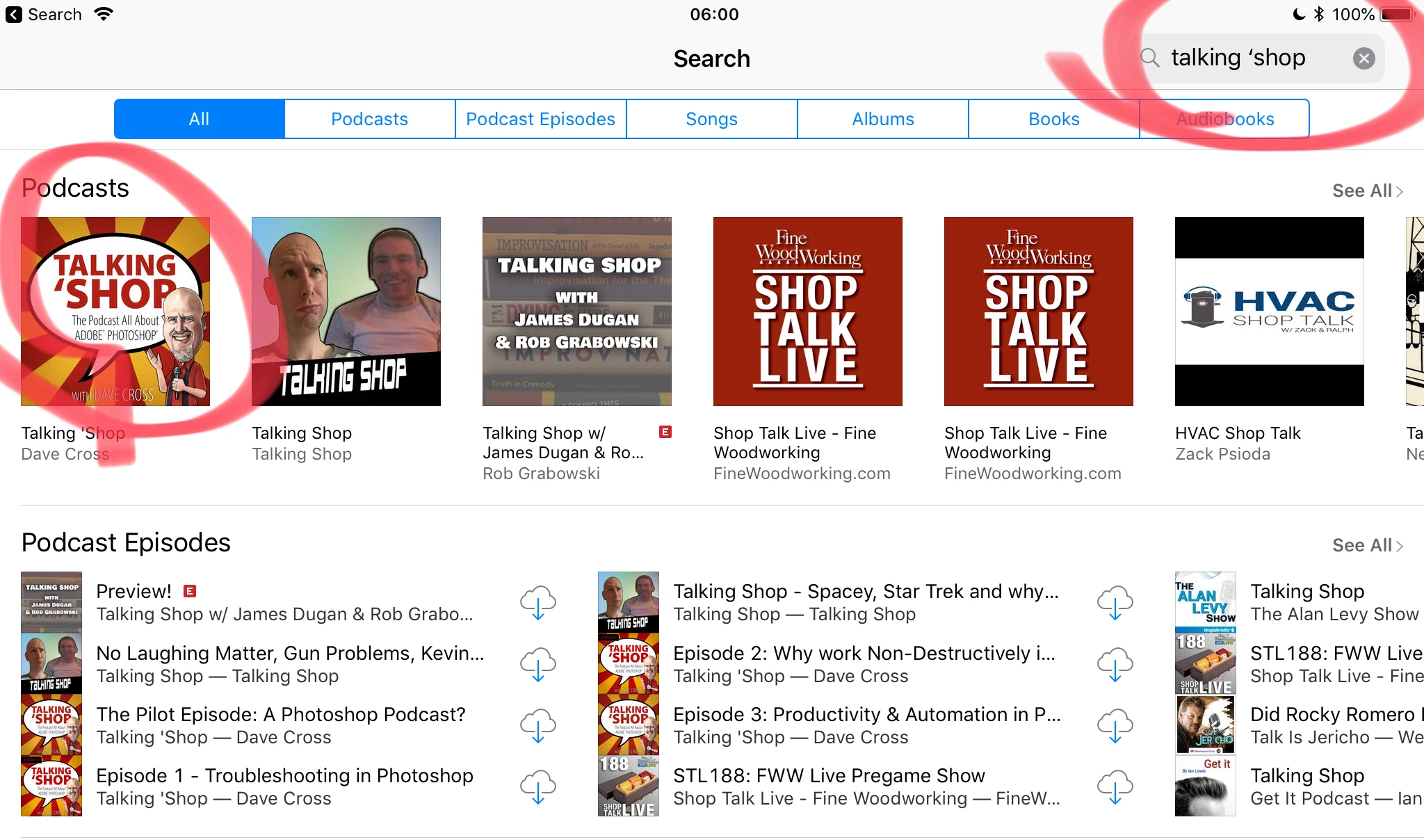
Task: Tap cloud download for 'The Pilot Episode'
Action: (537, 725)
